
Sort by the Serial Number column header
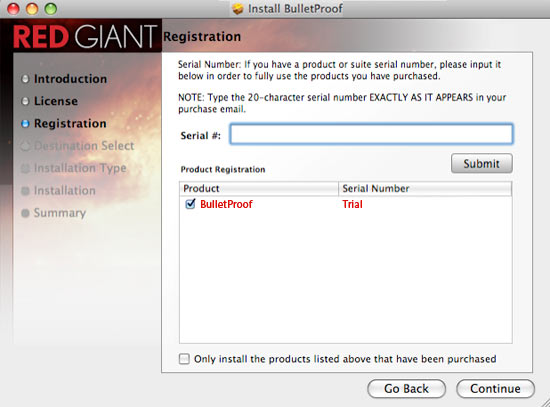point(425,188)
